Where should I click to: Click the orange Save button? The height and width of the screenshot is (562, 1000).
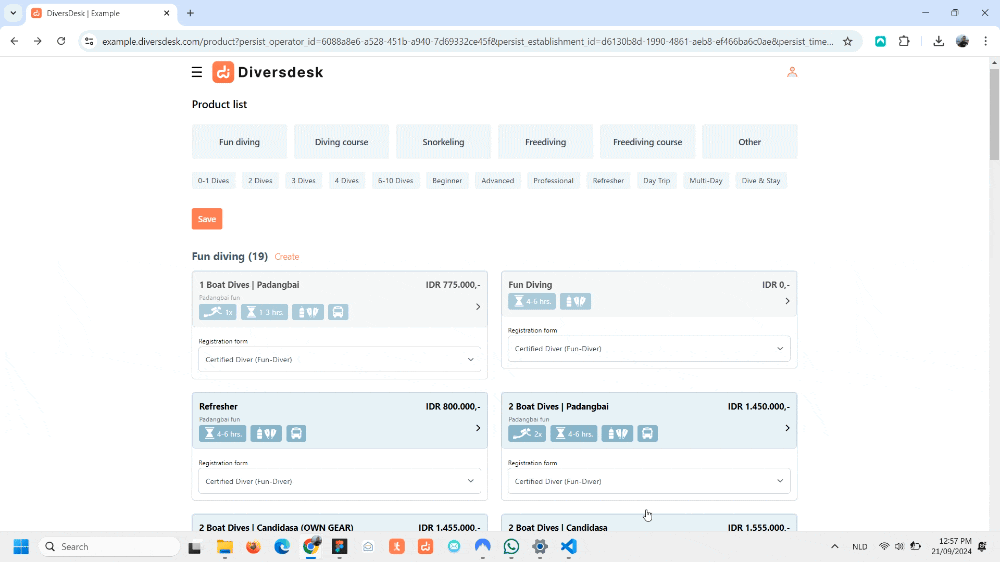pyautogui.click(x=207, y=219)
